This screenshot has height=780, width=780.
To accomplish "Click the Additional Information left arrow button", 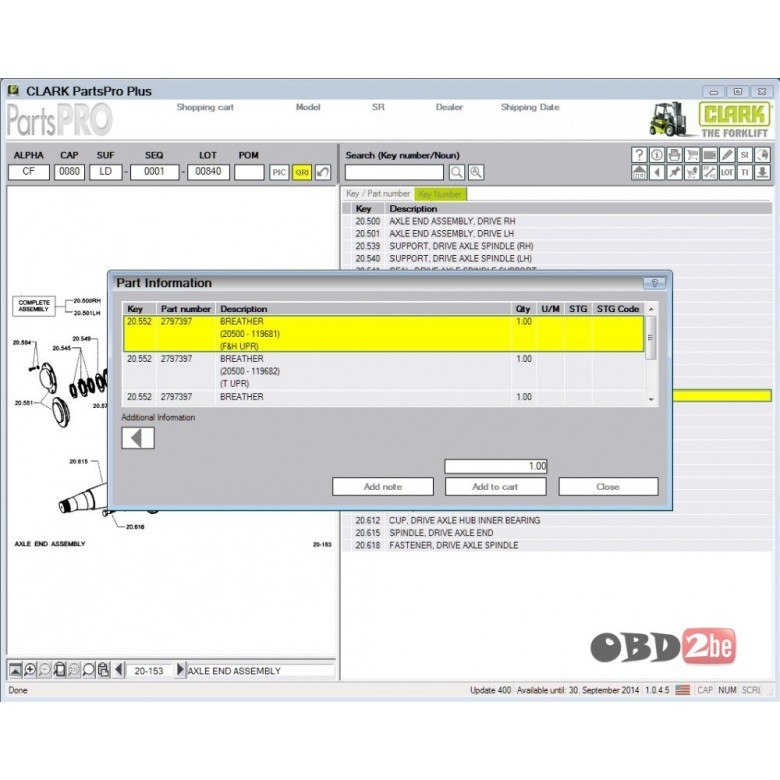I will click(x=138, y=438).
